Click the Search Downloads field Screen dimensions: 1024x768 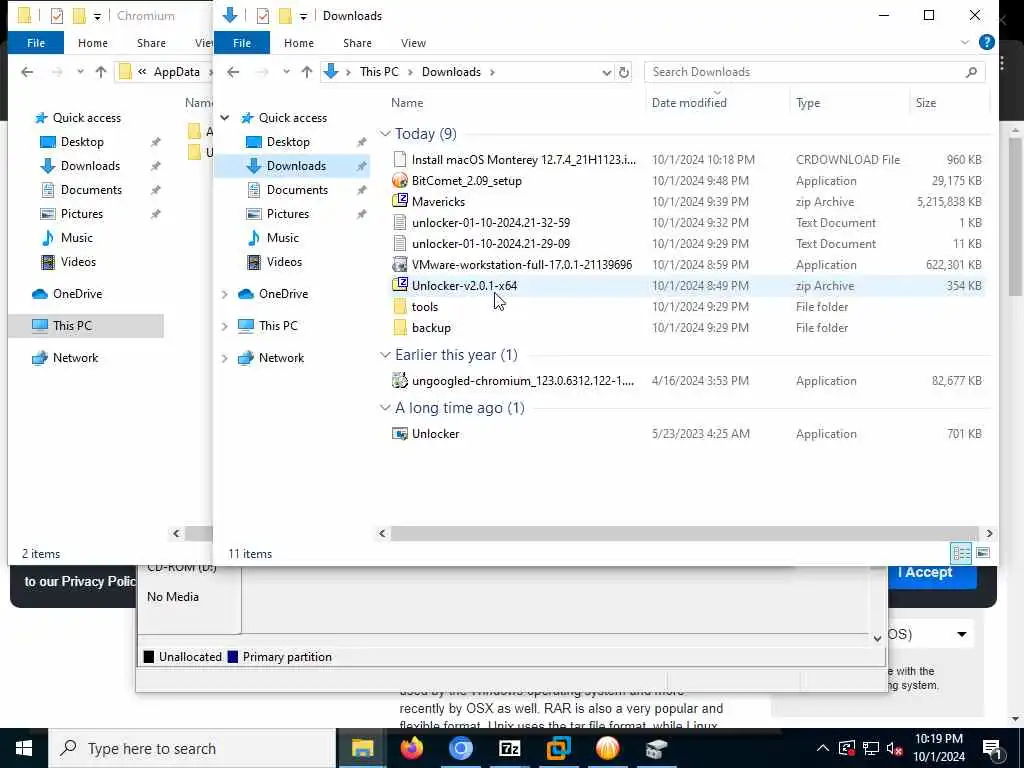pos(814,72)
